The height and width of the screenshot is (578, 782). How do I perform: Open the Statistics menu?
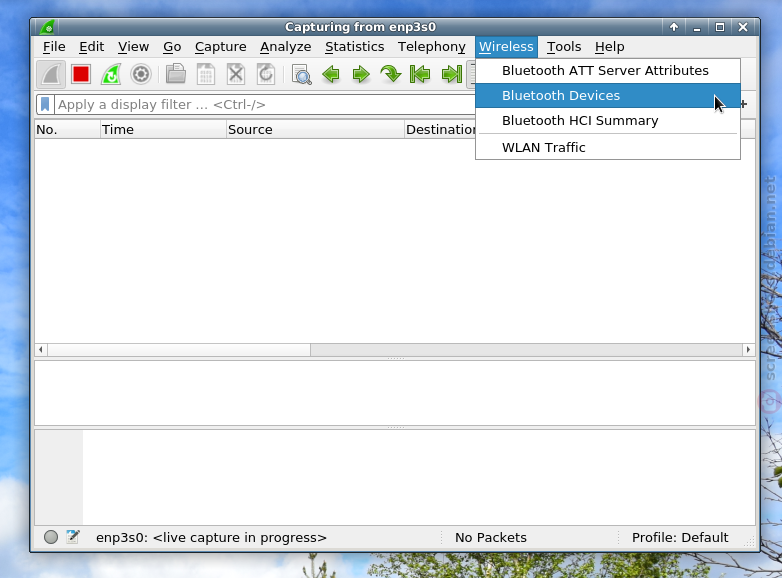(355, 47)
